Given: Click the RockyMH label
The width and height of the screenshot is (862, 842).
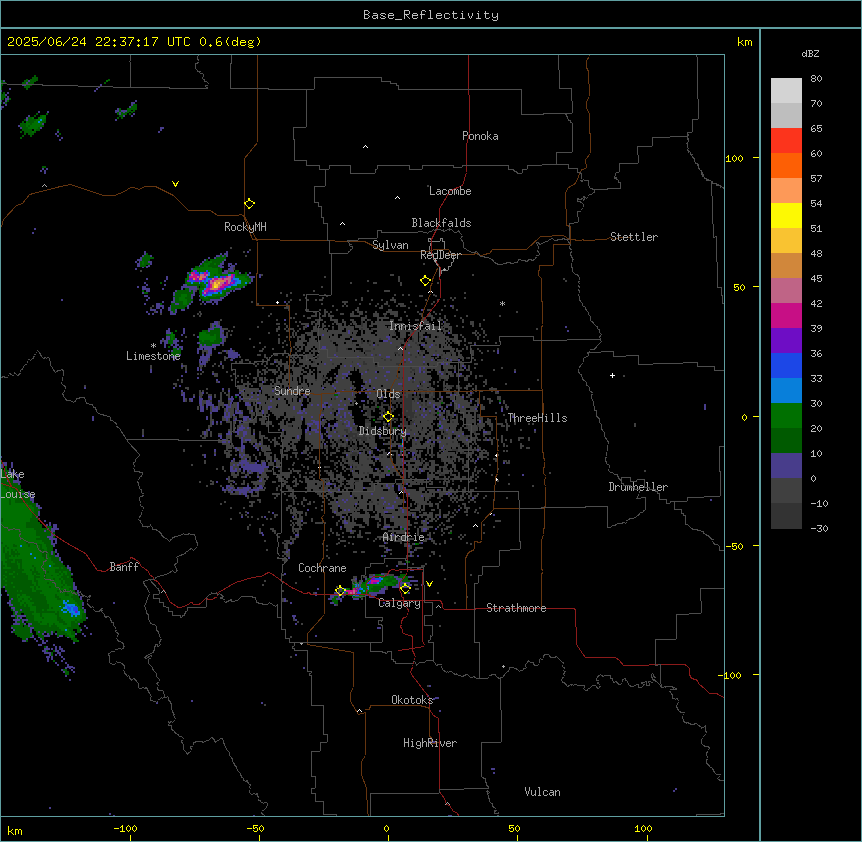Looking at the screenshot, I should click(245, 227).
